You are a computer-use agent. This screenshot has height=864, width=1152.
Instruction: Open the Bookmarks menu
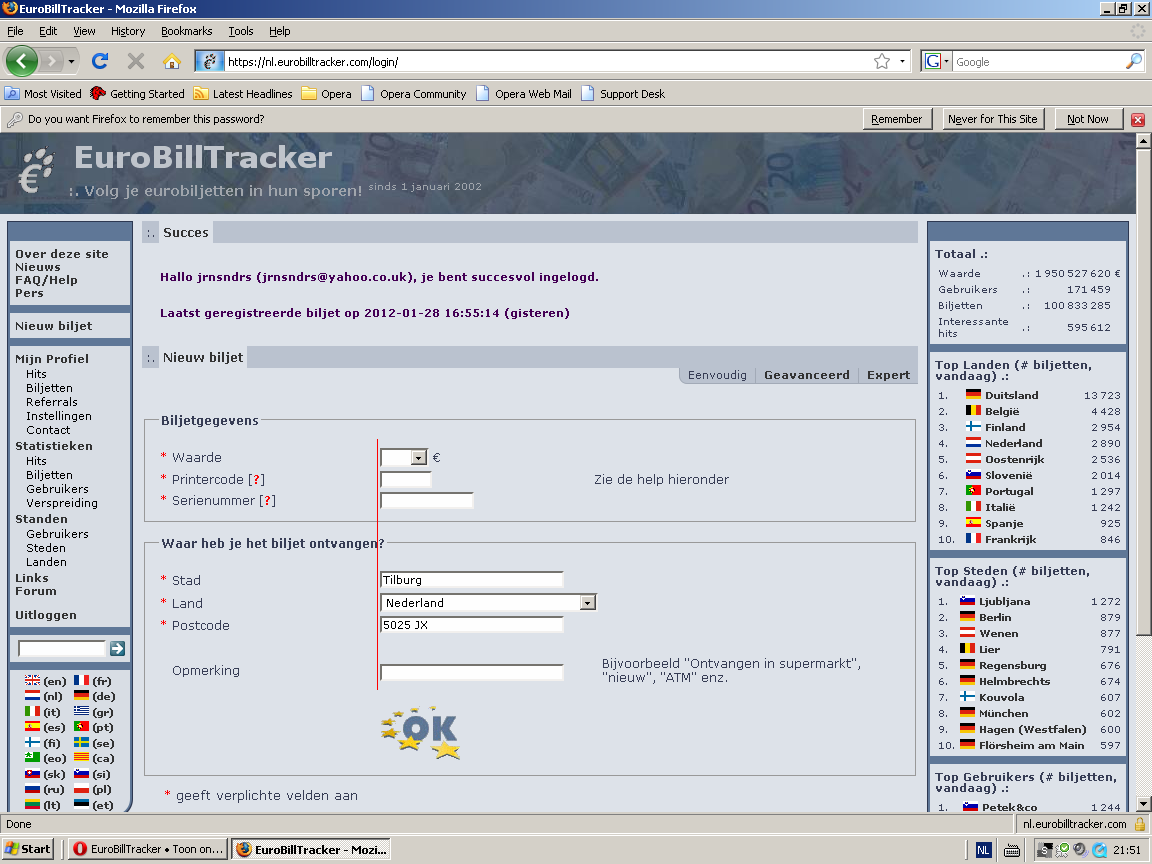tap(187, 31)
